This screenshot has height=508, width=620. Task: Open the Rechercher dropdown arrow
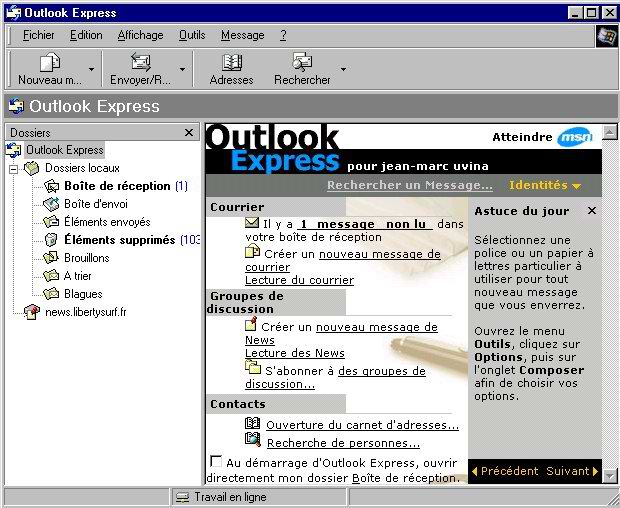click(x=343, y=69)
